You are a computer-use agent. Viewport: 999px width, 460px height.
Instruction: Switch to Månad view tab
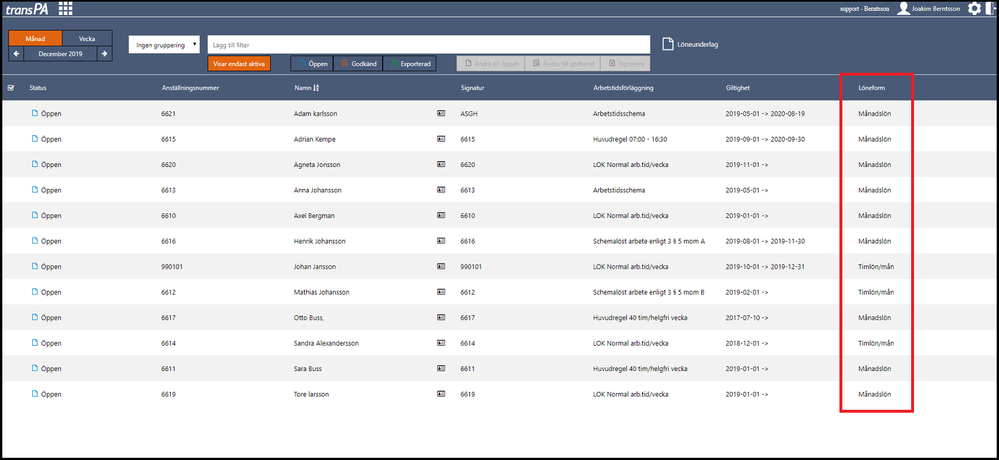[36, 39]
